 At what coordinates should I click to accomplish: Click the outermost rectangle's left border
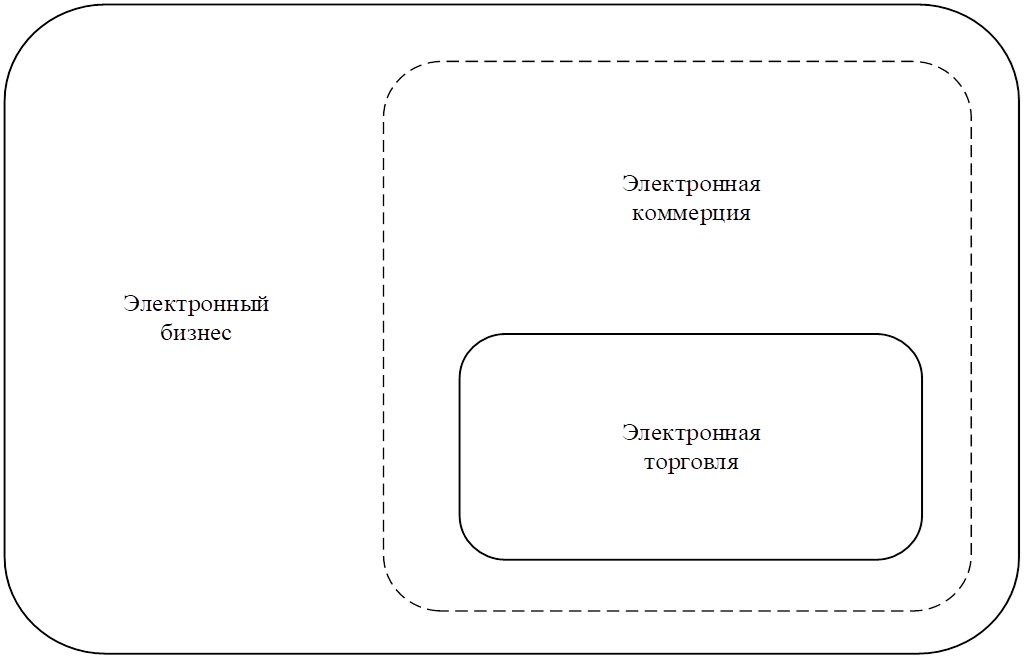point(5,330)
